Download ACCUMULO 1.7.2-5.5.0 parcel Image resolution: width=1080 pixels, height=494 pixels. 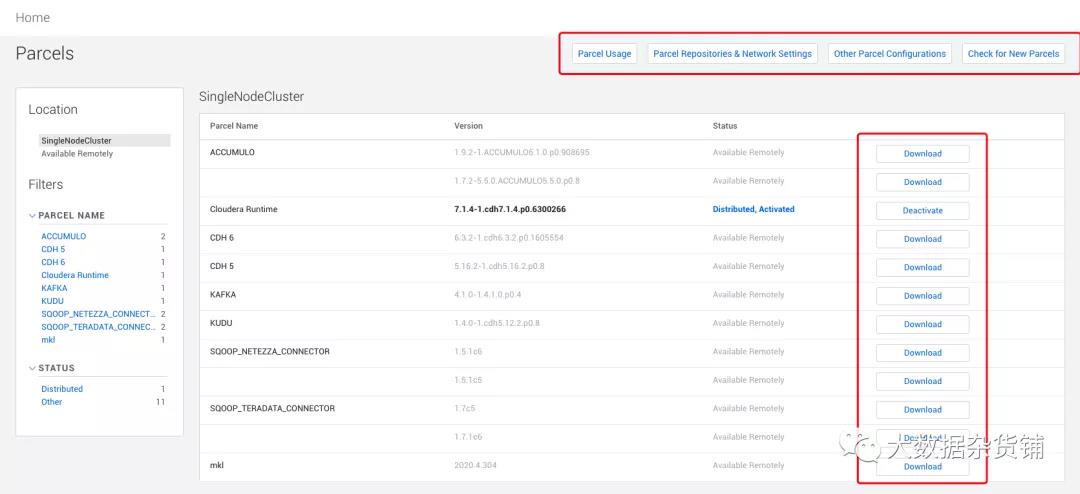(x=922, y=182)
